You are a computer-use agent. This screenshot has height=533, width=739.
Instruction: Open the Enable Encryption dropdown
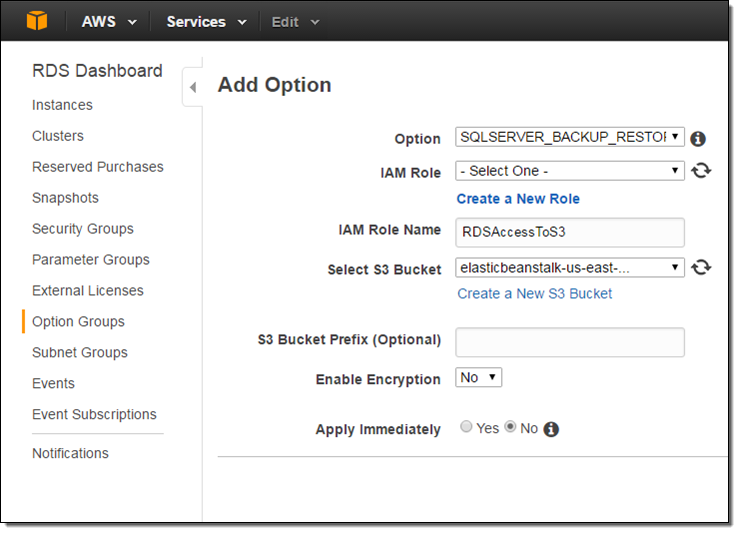pyautogui.click(x=478, y=378)
